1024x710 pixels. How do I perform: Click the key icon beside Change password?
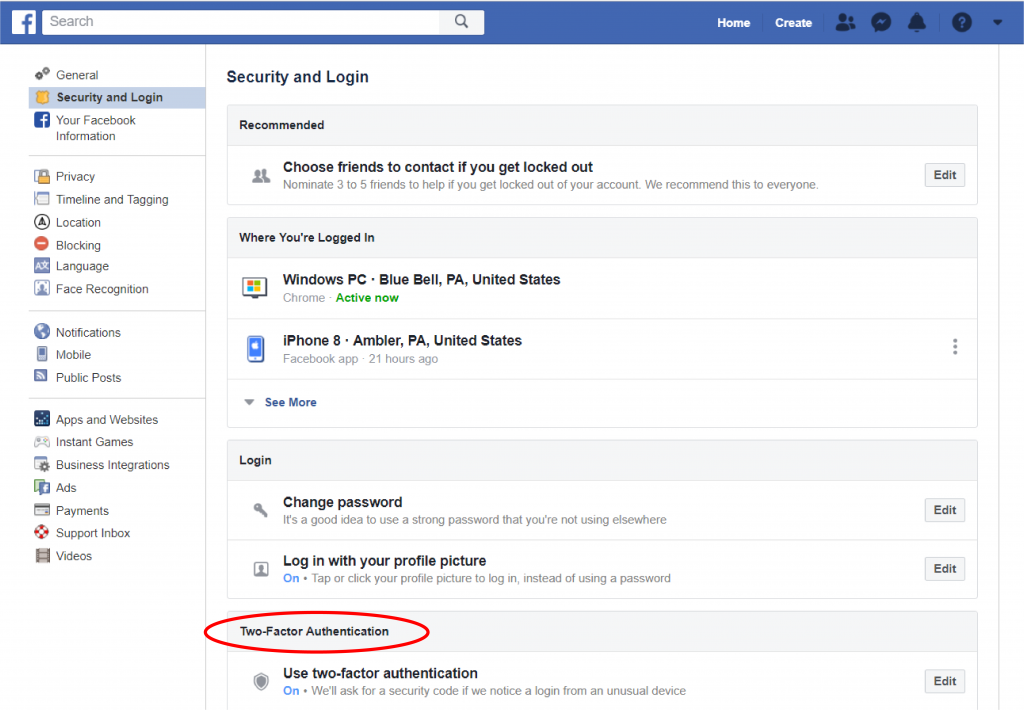click(260, 509)
